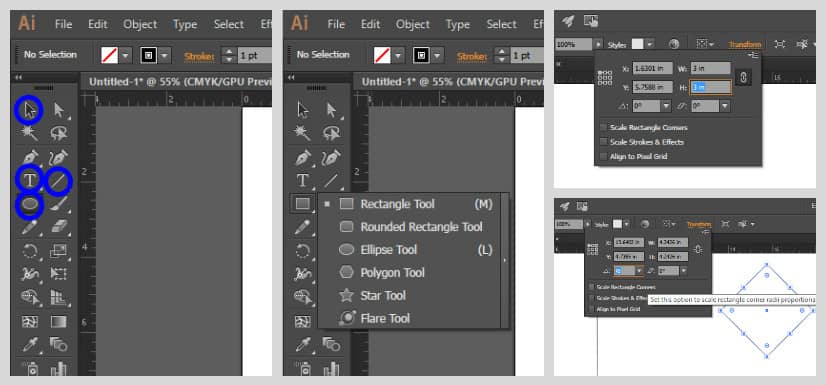Click Stroke link in middle screenshot
Viewport: 826px width, 385px height.
click(473, 56)
